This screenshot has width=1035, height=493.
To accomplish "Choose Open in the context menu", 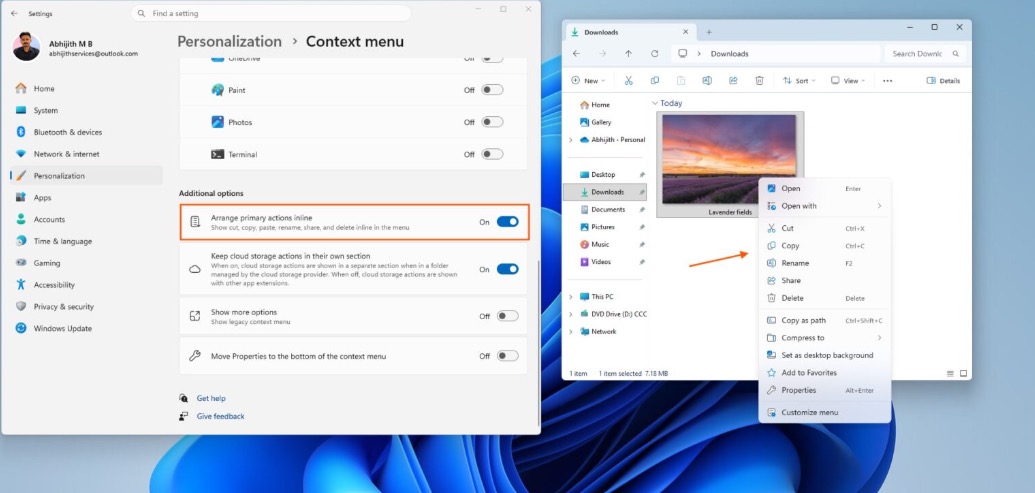I will [x=825, y=189].
